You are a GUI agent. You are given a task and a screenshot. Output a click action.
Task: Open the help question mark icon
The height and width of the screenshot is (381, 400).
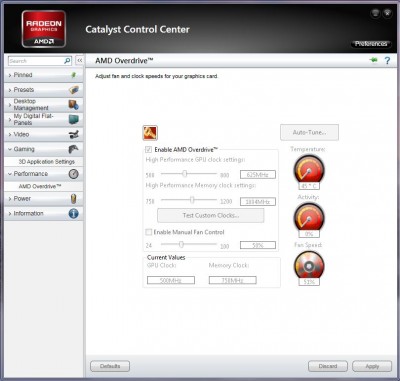387,61
